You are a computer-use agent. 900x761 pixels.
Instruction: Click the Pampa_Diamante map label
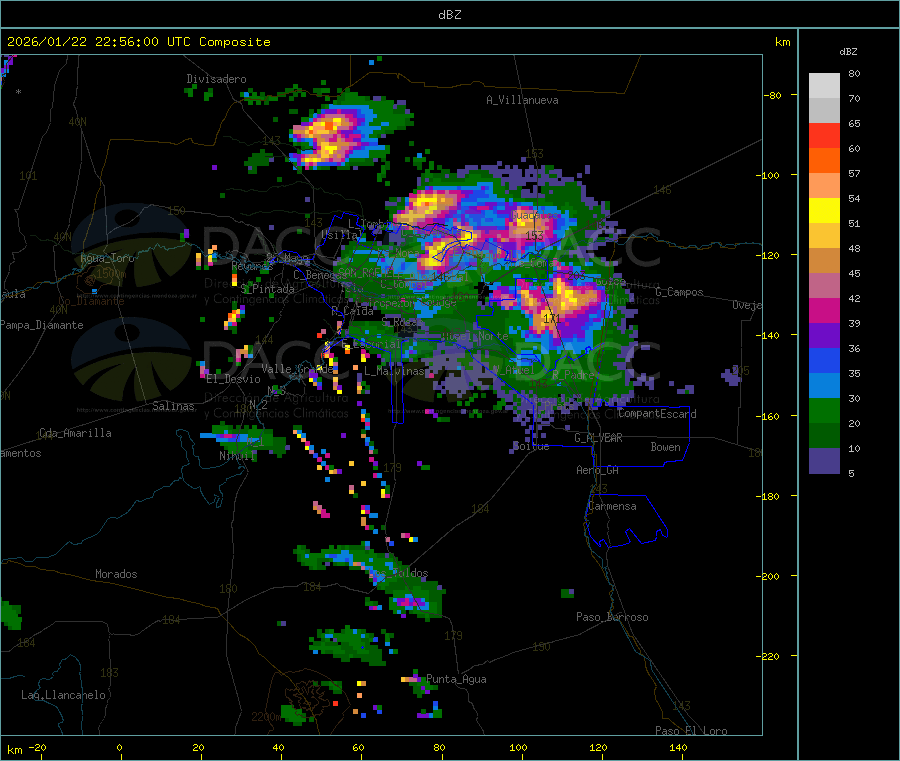[42, 325]
